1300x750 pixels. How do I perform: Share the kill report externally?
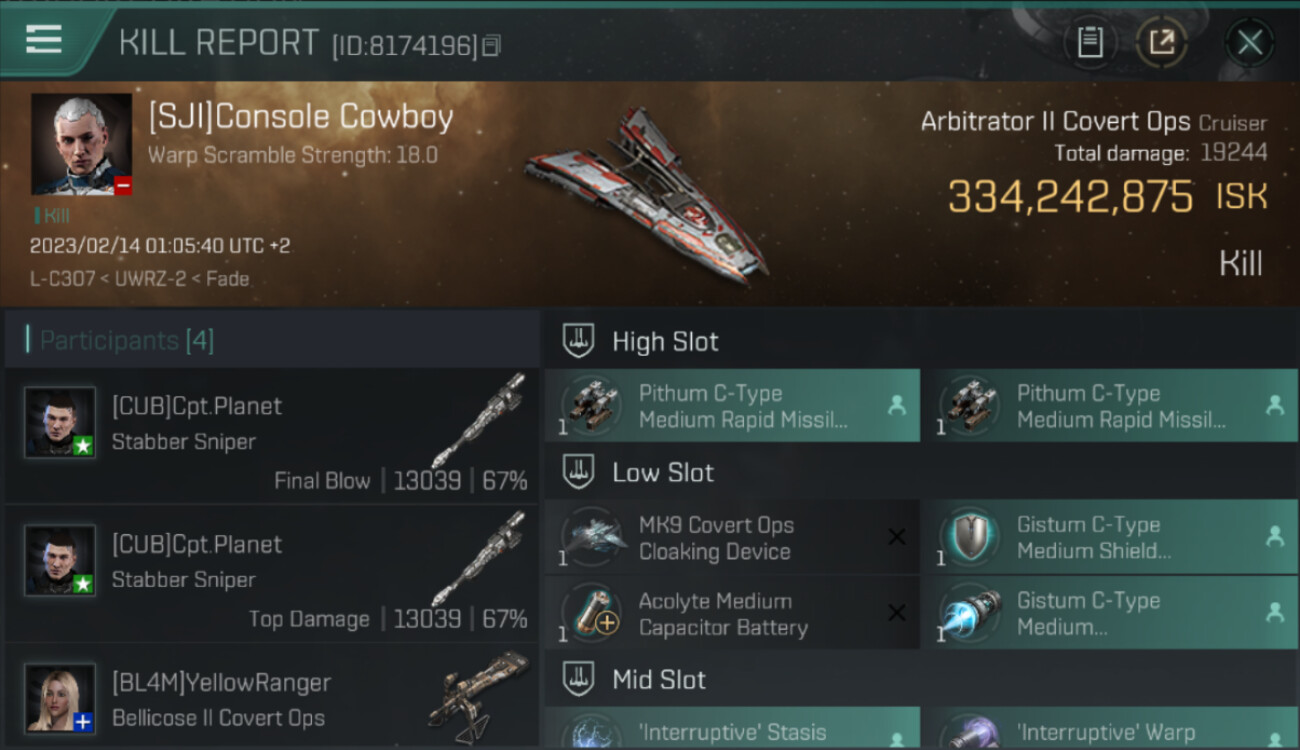coord(1161,43)
